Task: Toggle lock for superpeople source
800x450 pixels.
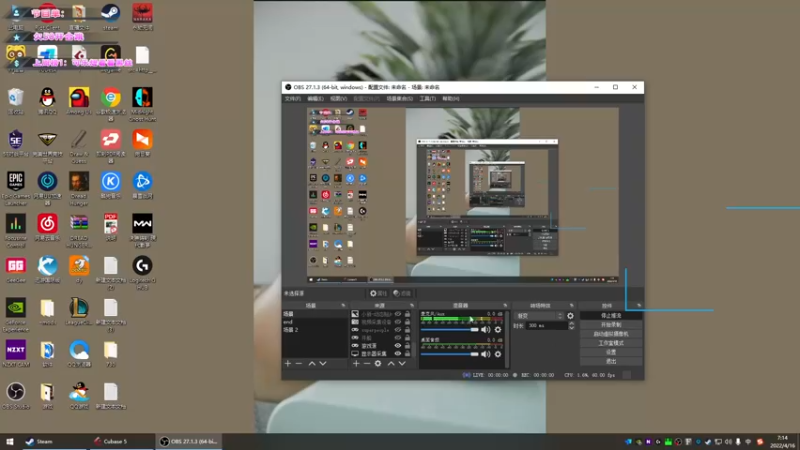Action: tap(408, 330)
